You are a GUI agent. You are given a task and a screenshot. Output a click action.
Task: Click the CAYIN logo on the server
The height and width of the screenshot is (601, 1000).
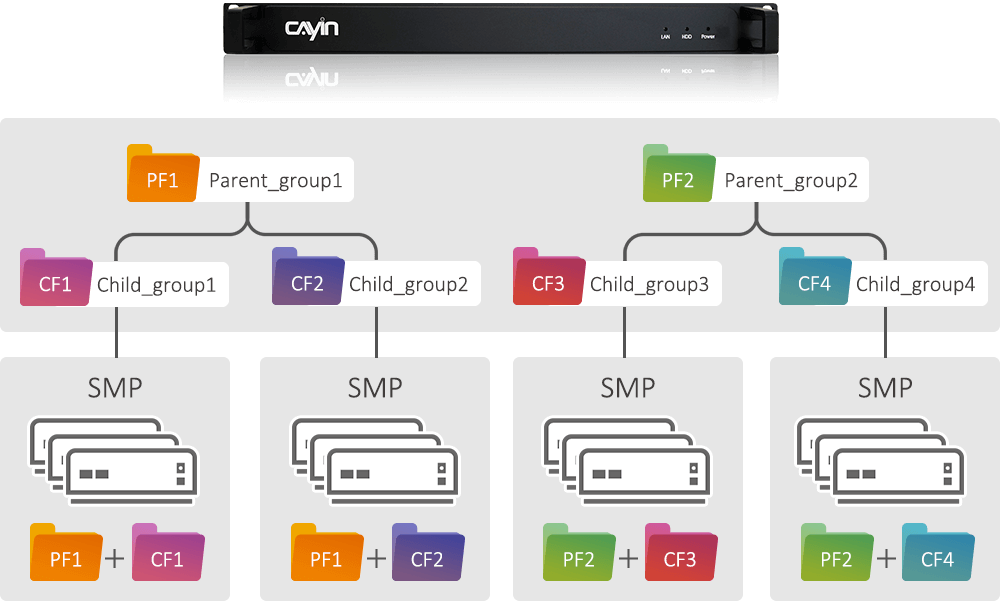(x=311, y=29)
